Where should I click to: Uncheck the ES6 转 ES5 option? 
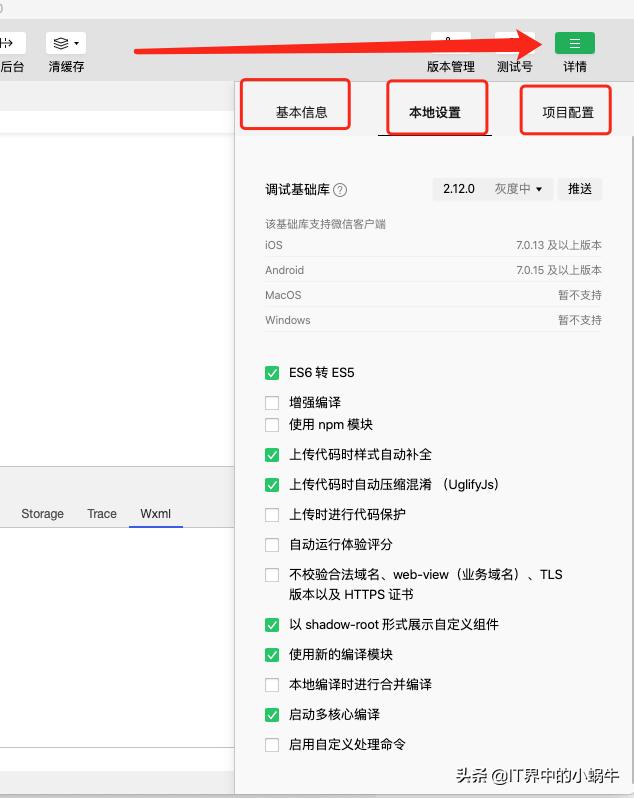pos(272,373)
